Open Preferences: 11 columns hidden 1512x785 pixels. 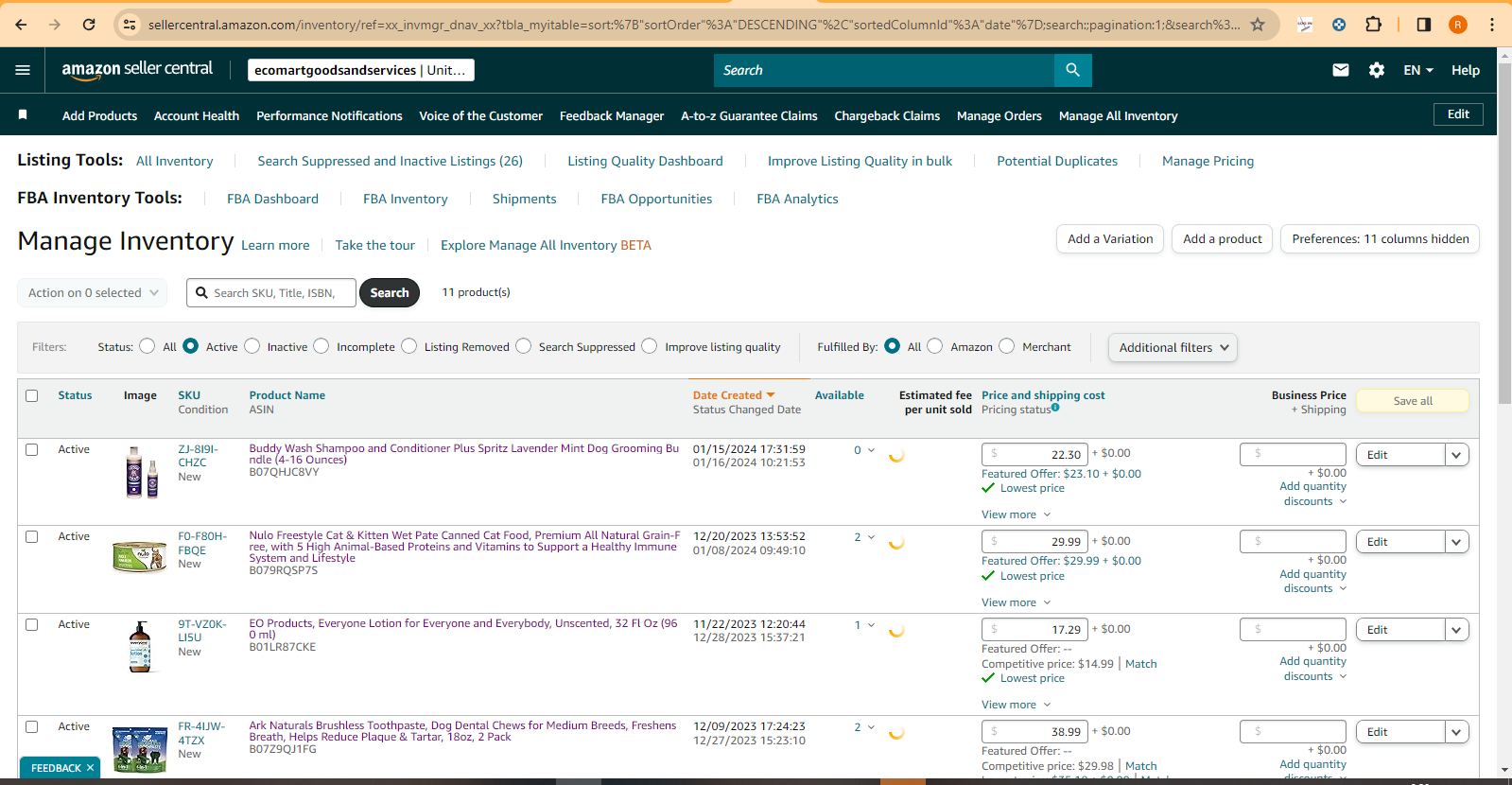click(1380, 239)
